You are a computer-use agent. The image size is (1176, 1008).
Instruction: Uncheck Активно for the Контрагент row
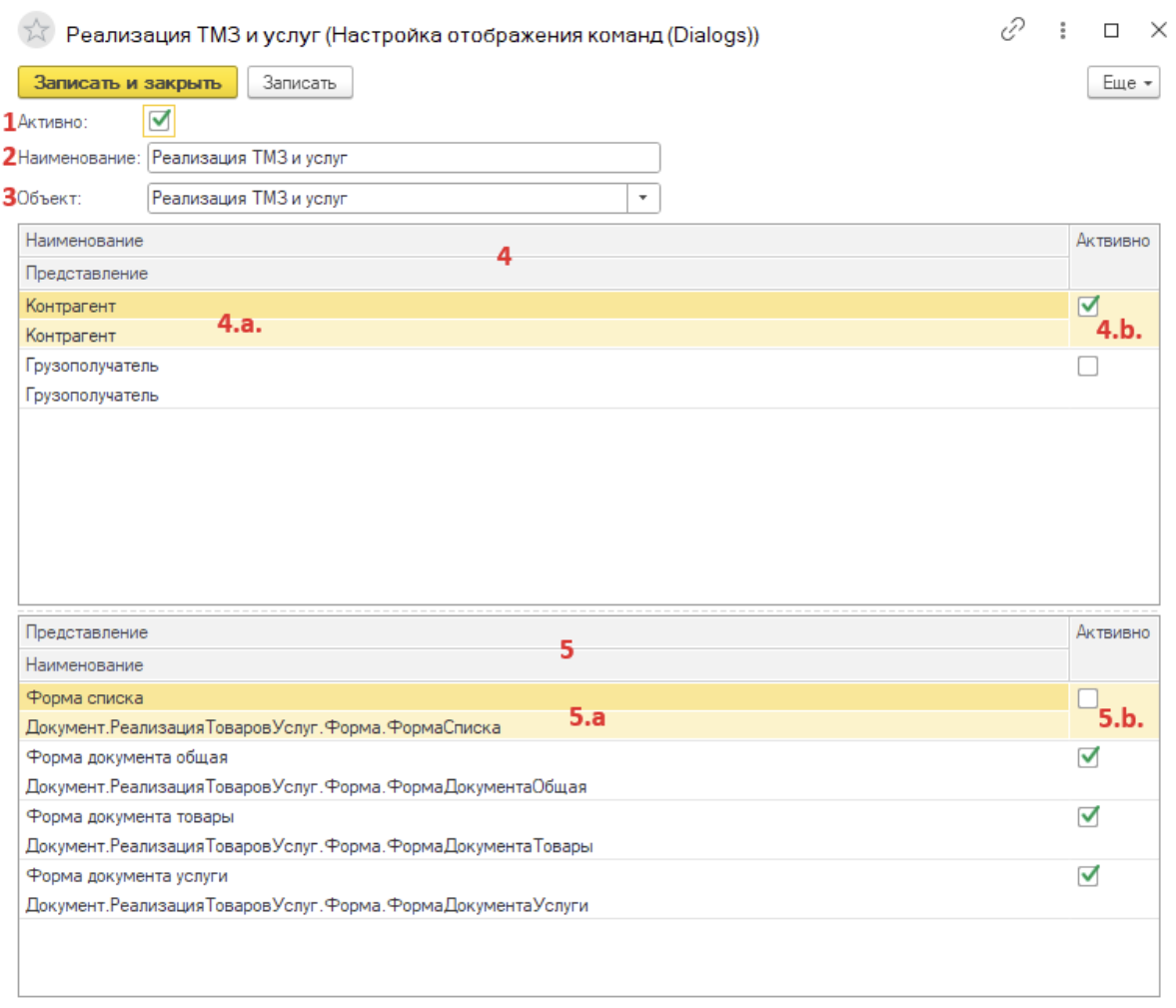1088,306
